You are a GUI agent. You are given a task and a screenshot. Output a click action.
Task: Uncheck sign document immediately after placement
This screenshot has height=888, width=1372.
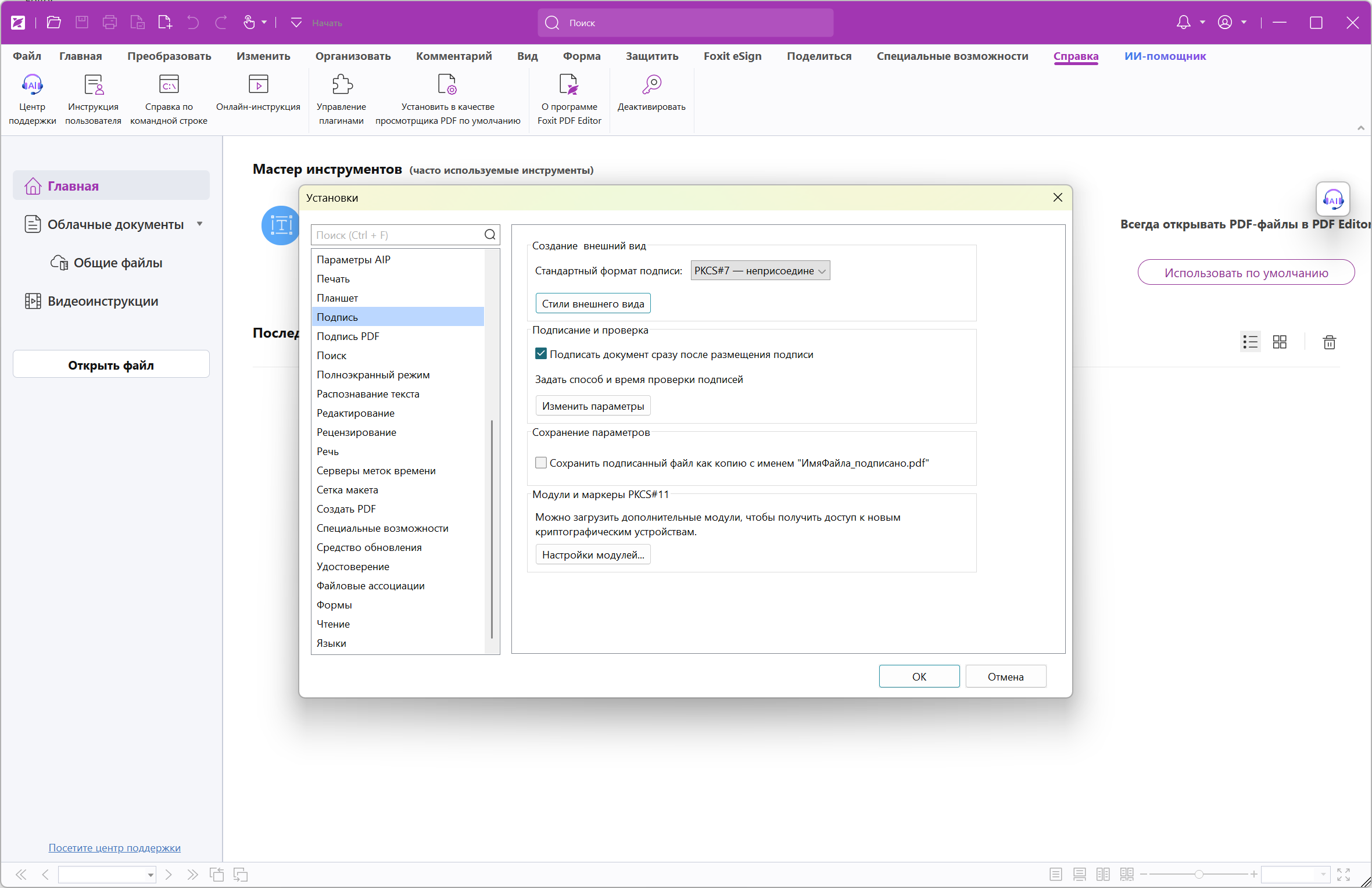[541, 354]
